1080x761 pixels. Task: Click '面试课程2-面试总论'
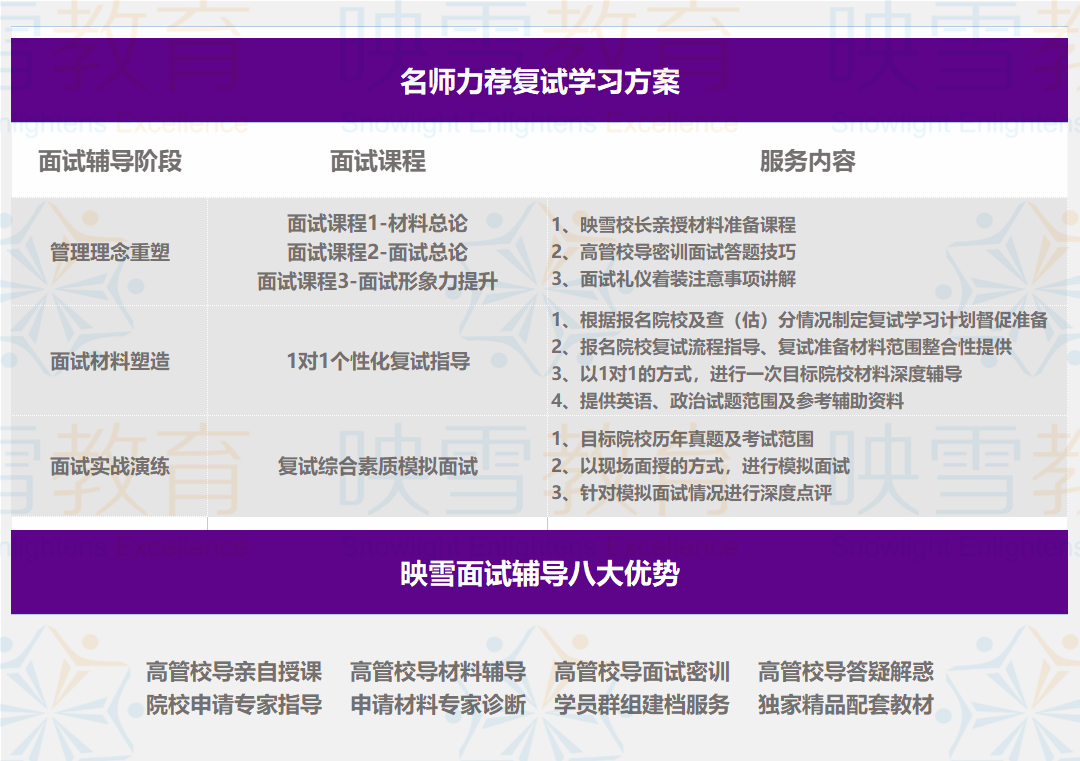377,253
